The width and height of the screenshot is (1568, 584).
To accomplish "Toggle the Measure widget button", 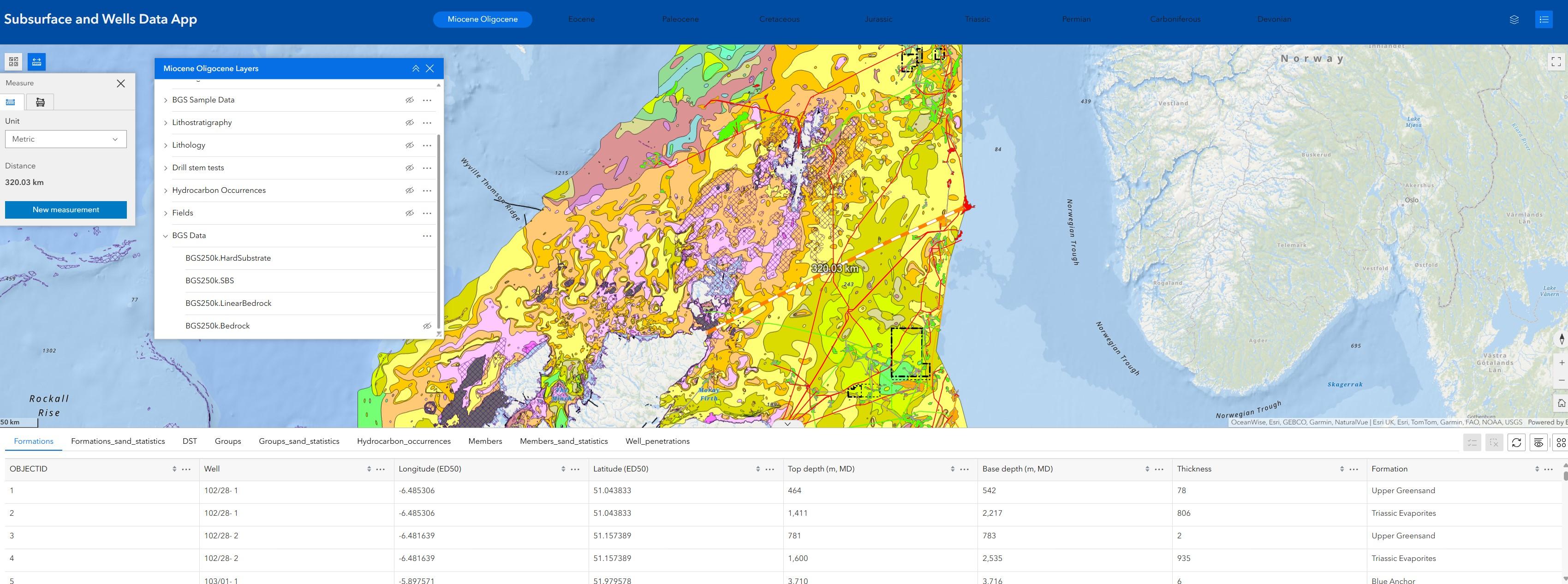I will point(36,61).
